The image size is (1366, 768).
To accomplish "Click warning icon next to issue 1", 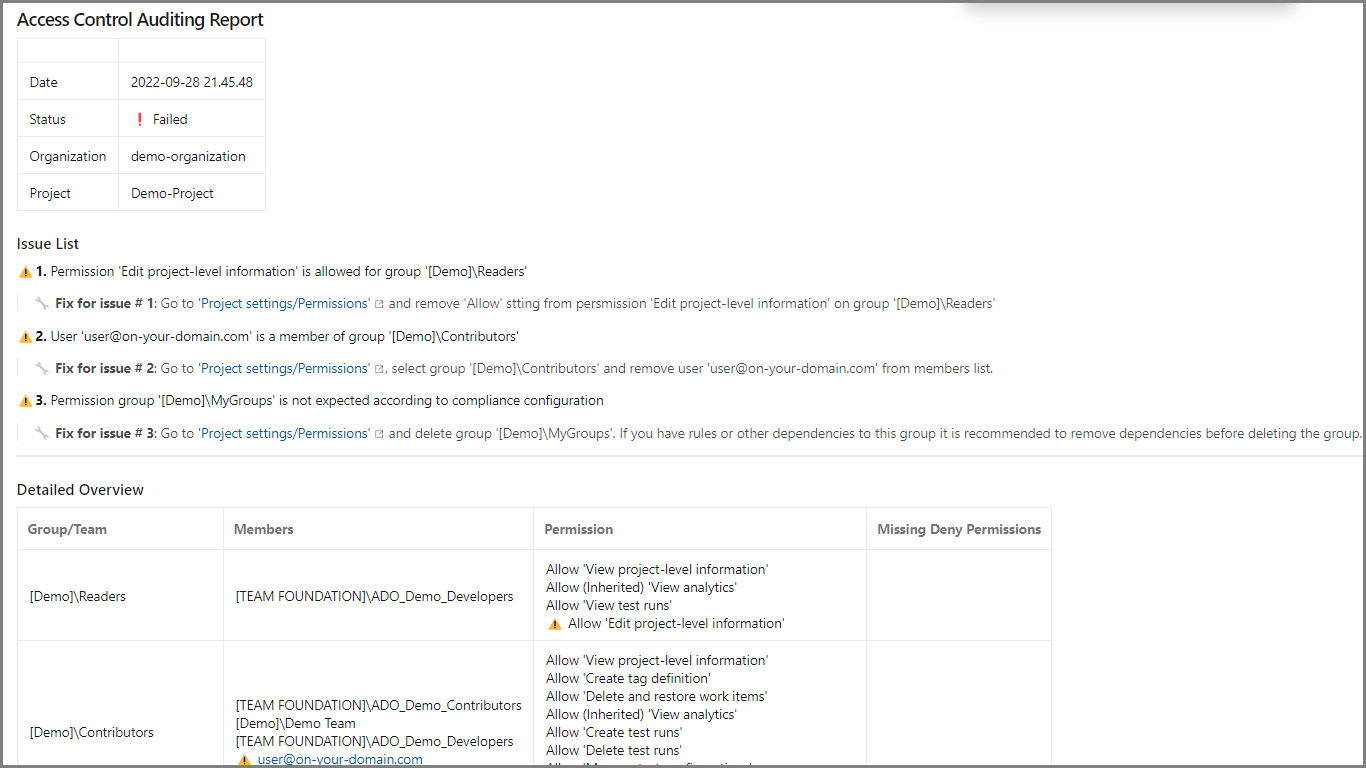I will point(25,272).
